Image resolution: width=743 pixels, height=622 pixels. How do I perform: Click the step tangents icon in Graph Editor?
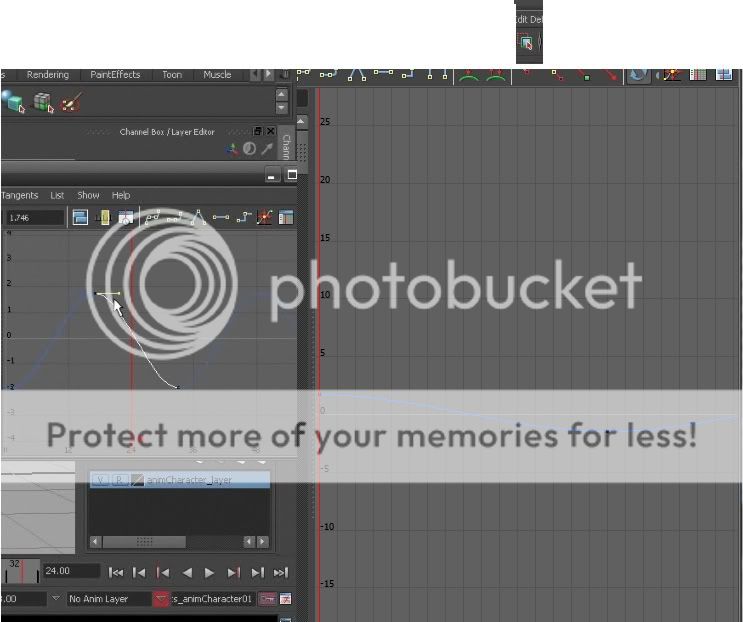[x=243, y=217]
